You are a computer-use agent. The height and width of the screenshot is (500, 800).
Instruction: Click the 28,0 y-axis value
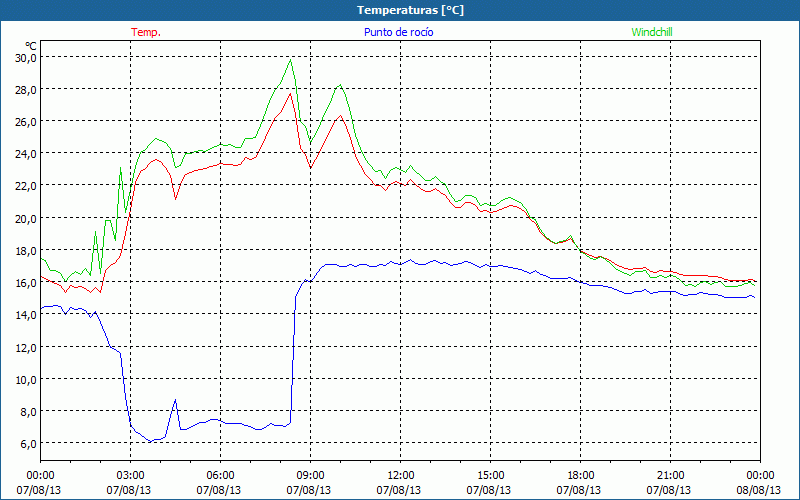26,90
